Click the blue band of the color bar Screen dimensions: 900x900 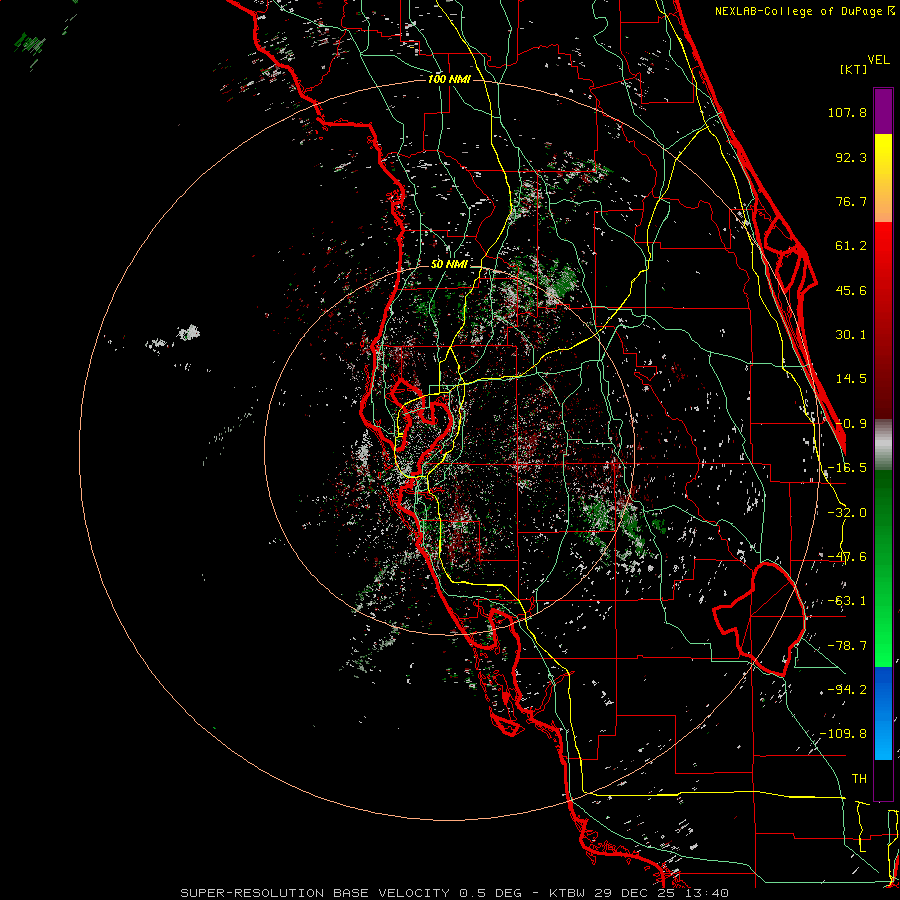coord(883,713)
